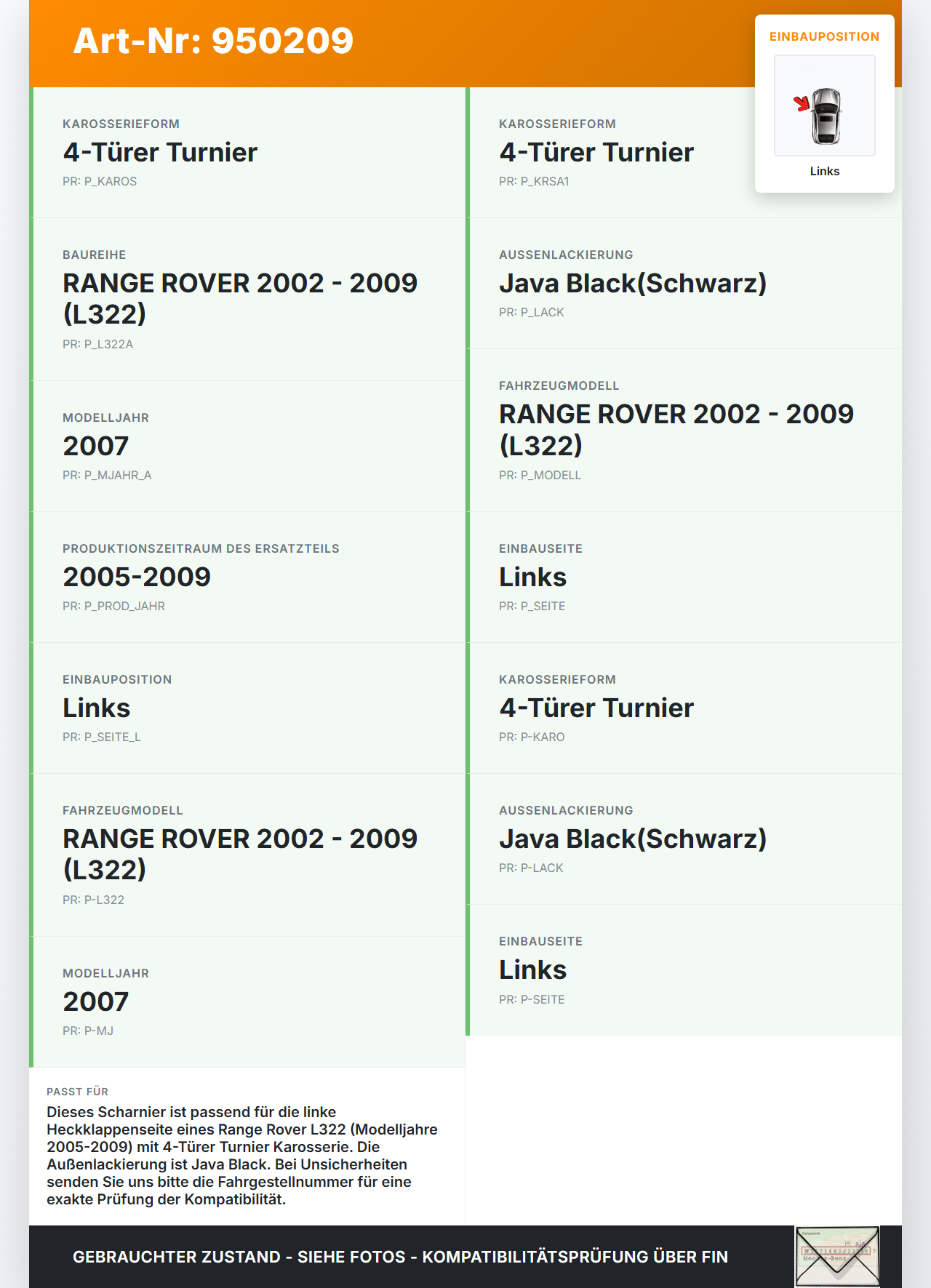
Task: Click the 2005-2009 production period value
Action: [137, 577]
